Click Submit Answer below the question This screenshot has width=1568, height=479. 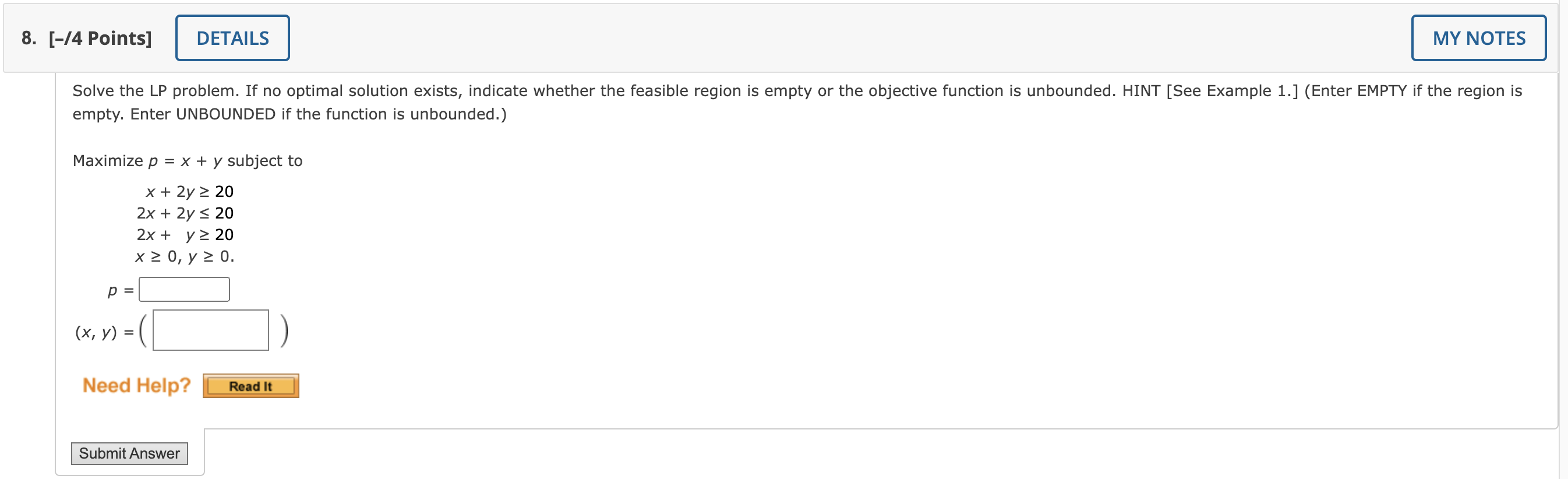(129, 453)
